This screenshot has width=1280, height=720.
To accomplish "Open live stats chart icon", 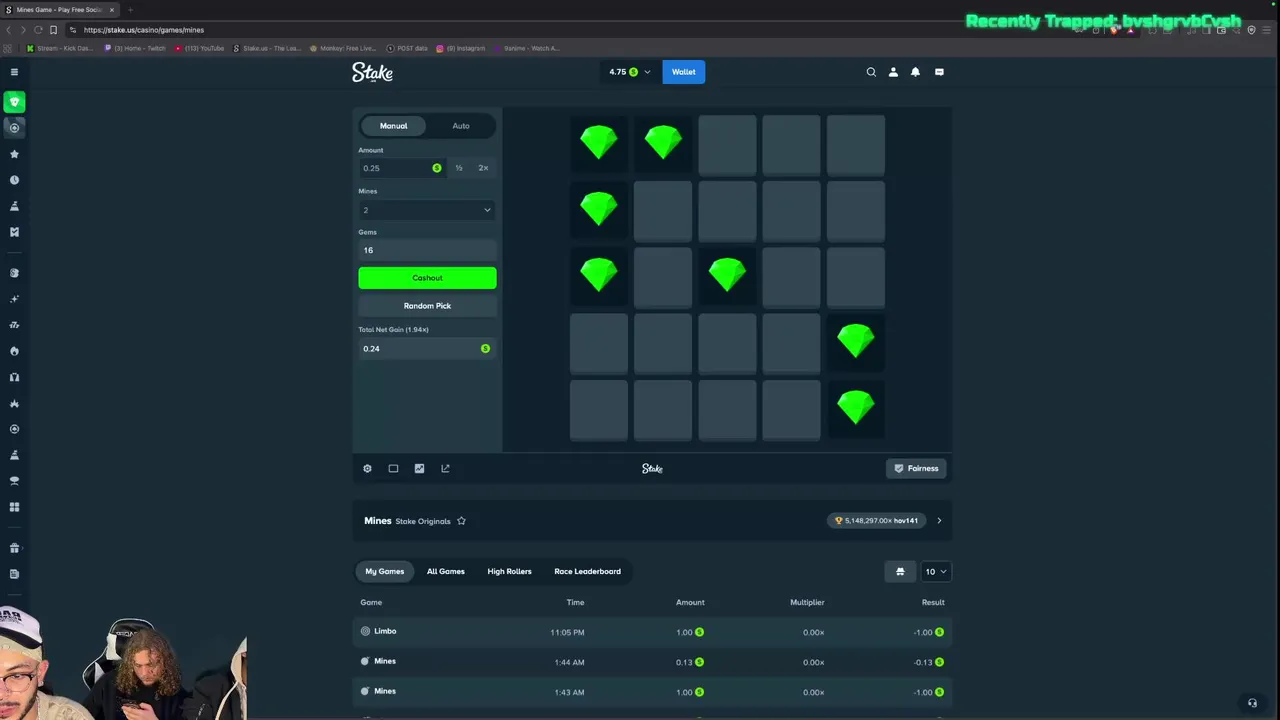I will tap(419, 468).
